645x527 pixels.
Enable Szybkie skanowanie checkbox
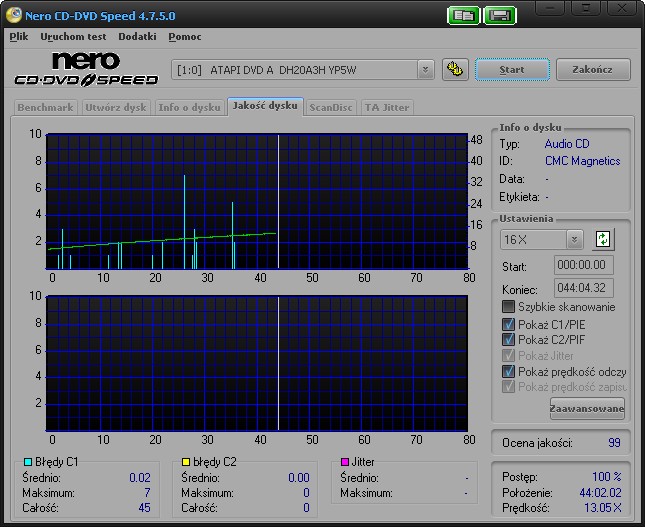coord(508,307)
